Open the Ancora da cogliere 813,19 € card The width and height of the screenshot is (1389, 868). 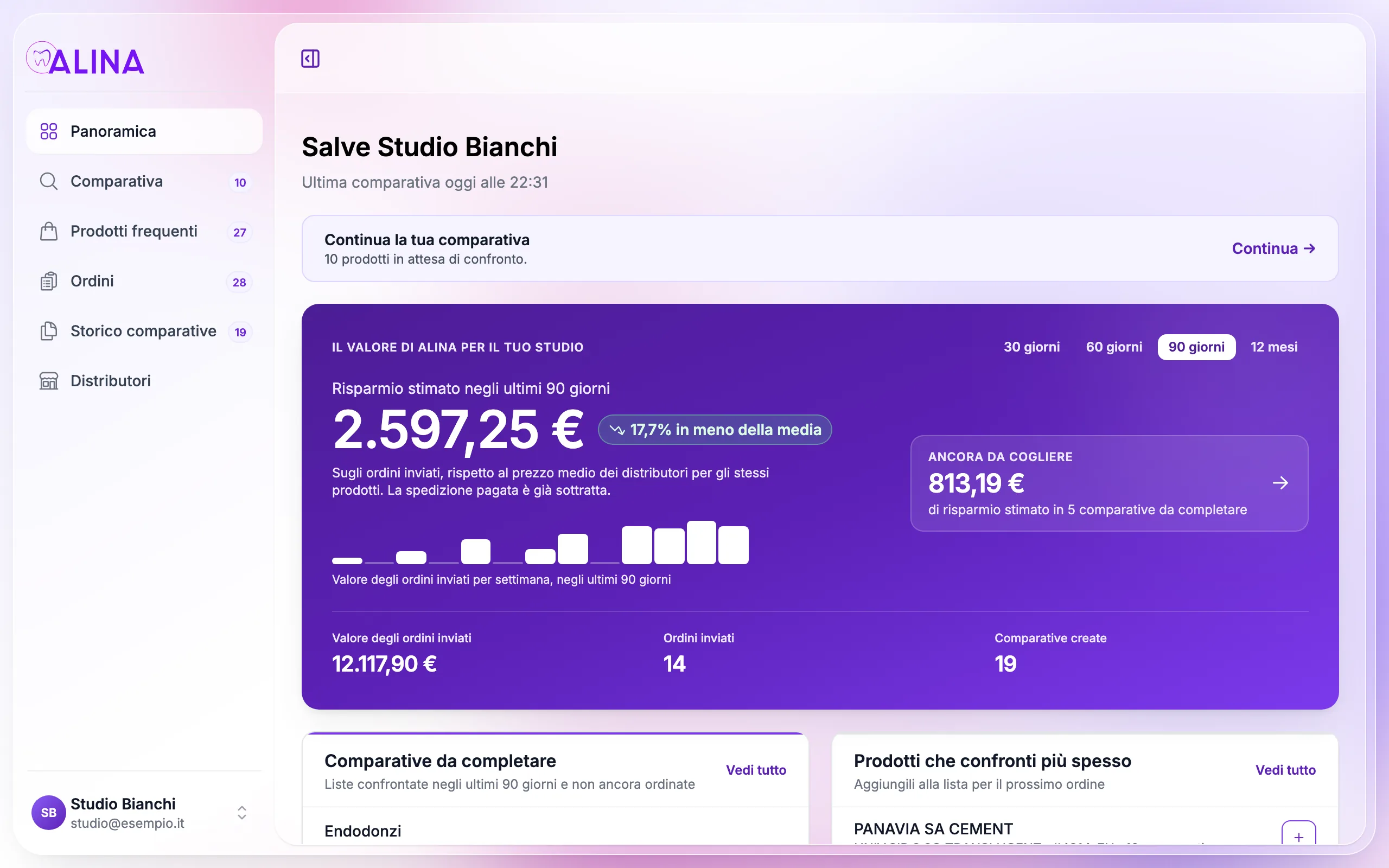1109,483
